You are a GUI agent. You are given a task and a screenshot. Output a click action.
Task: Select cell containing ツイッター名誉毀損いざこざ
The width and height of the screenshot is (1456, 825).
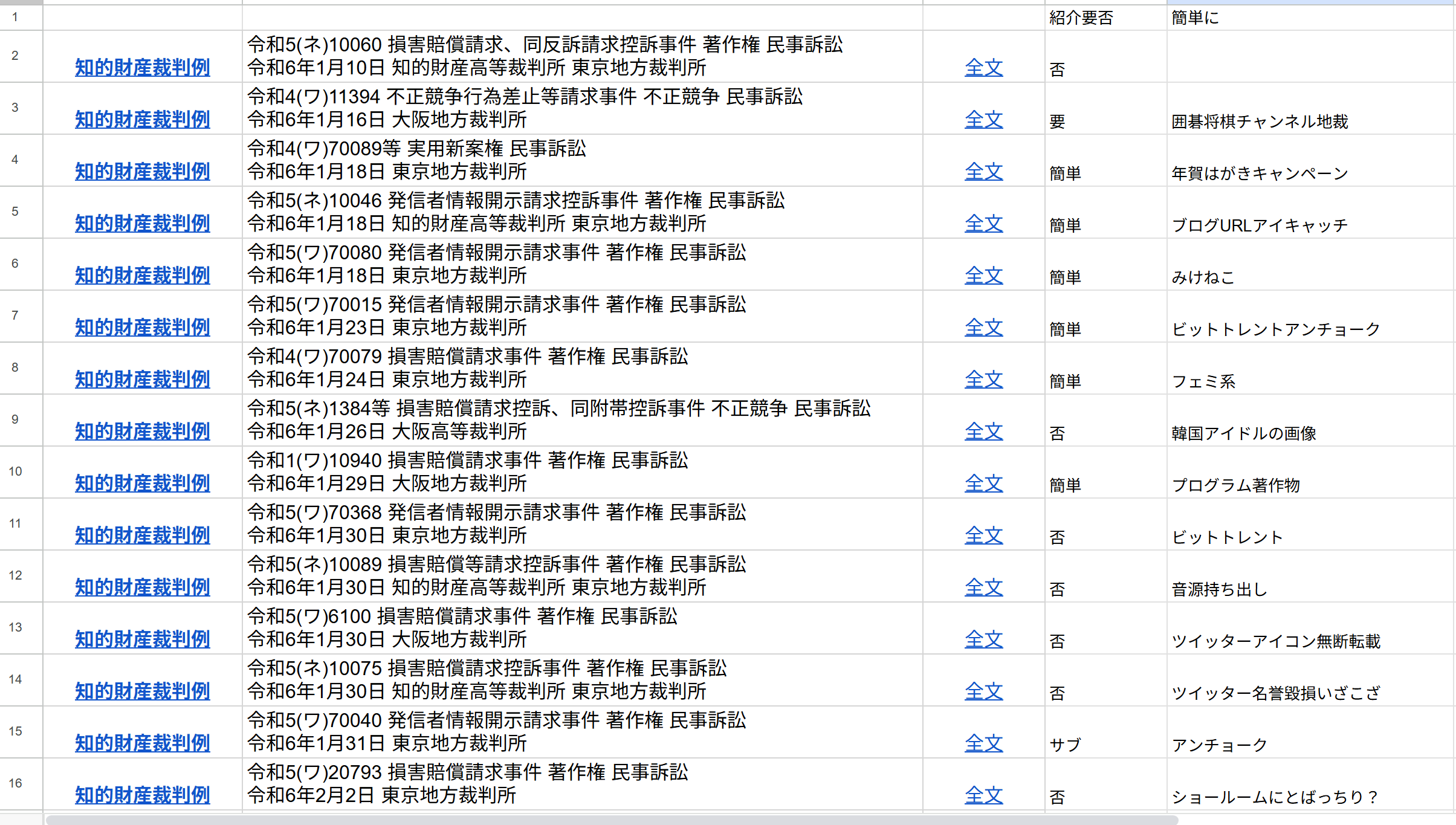pyautogui.click(x=1275, y=693)
